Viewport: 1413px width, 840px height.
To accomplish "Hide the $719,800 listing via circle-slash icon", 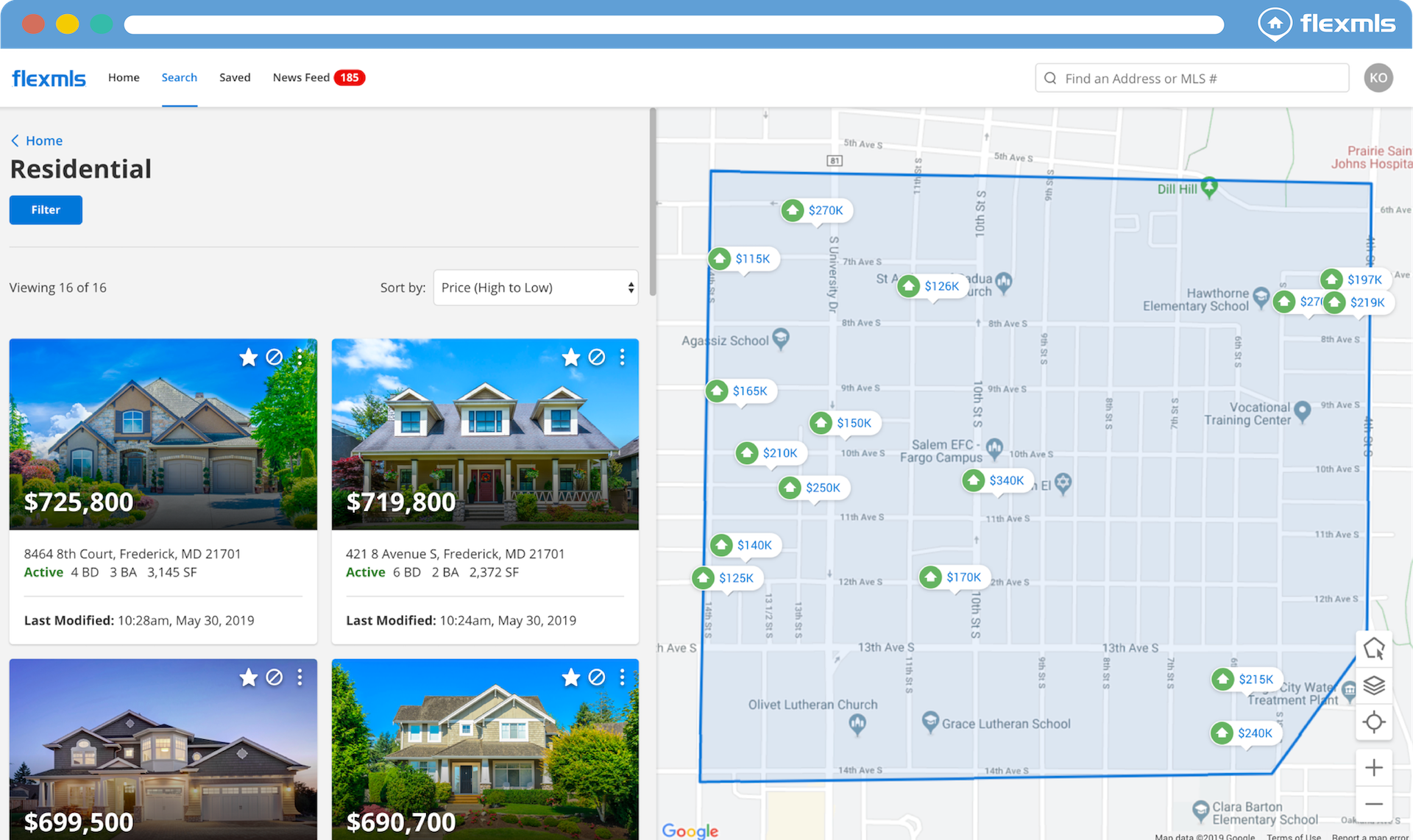I will click(x=597, y=357).
